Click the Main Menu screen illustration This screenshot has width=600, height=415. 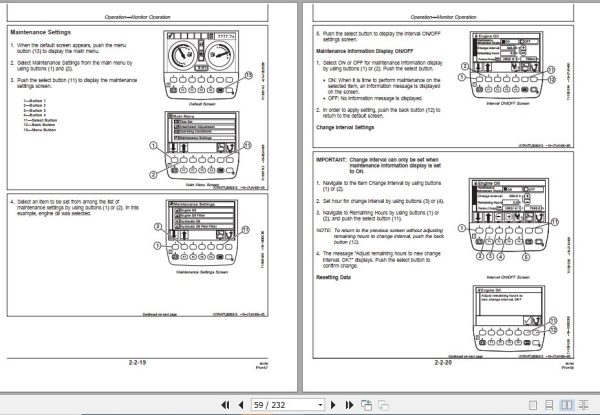coord(202,145)
